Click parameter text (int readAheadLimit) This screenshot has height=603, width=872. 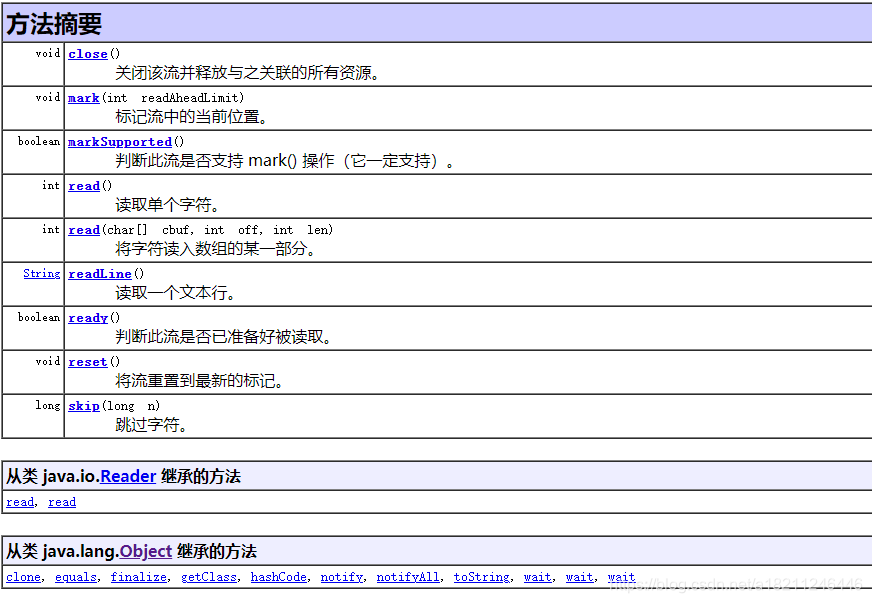pyautogui.click(x=173, y=98)
